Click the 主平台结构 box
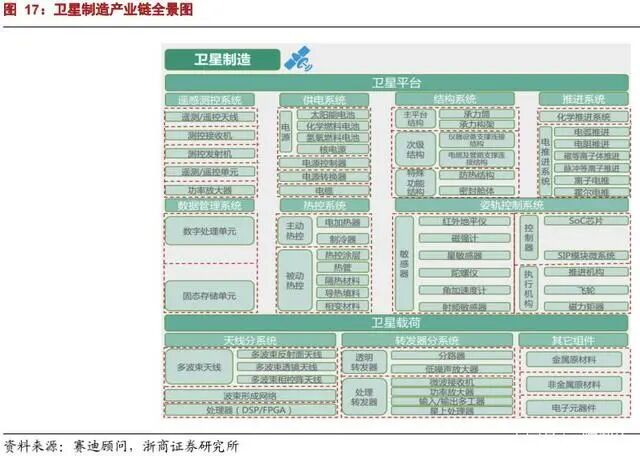The width and height of the screenshot is (640, 456). tap(415, 118)
